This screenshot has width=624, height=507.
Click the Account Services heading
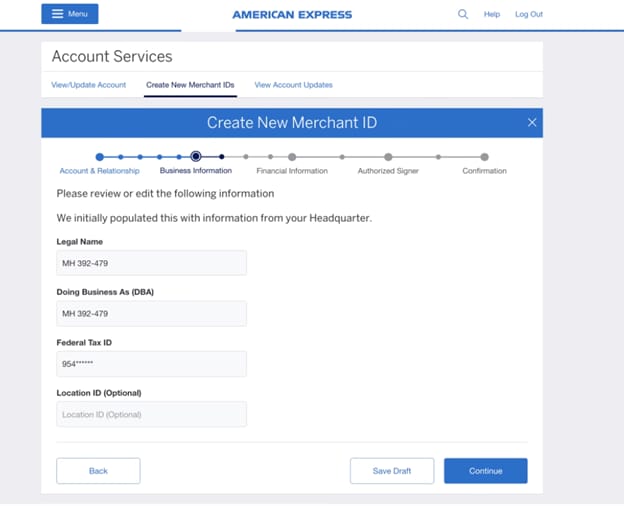(x=112, y=57)
